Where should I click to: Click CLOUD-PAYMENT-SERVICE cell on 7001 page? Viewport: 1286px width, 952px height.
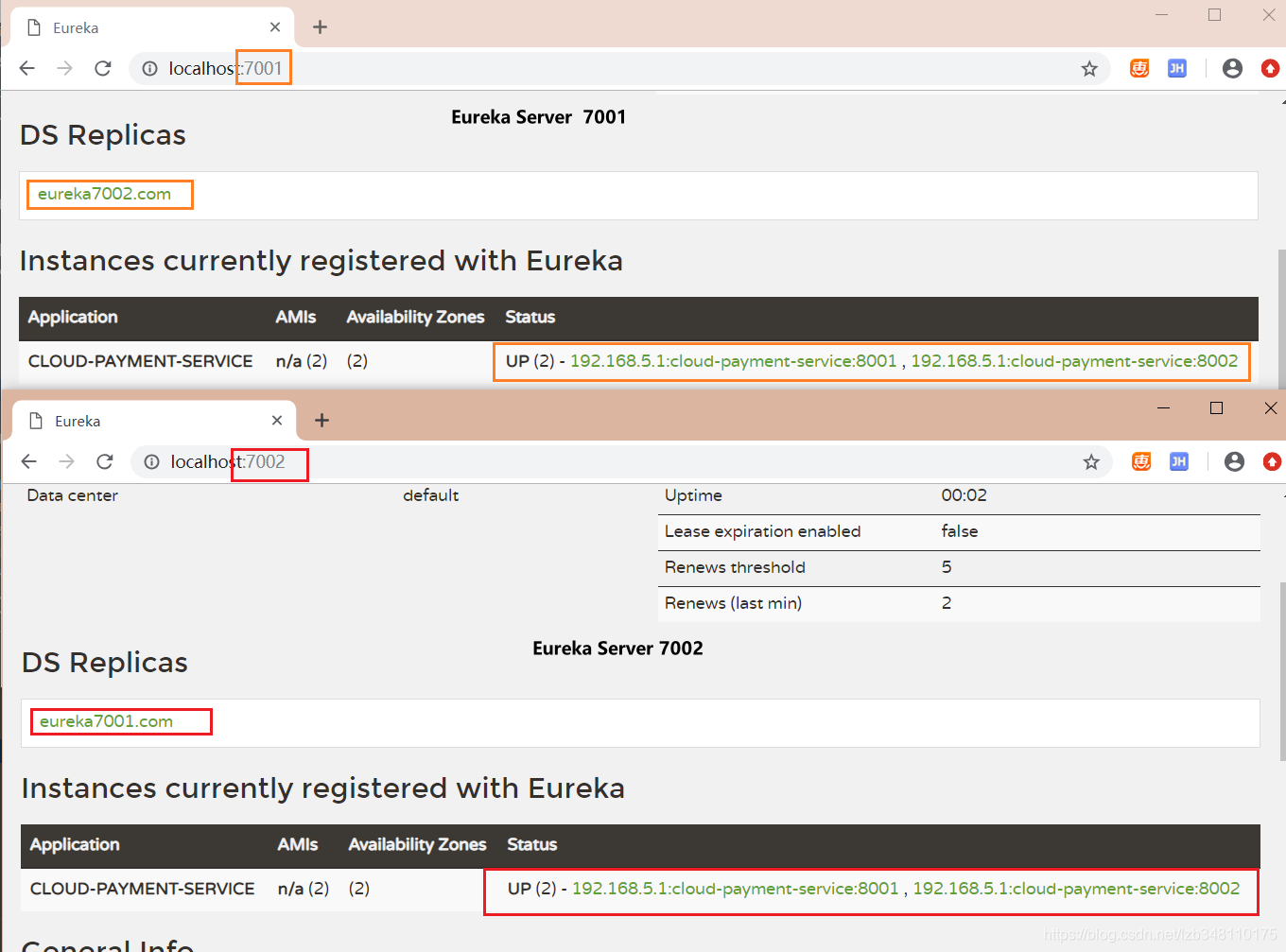coord(140,361)
